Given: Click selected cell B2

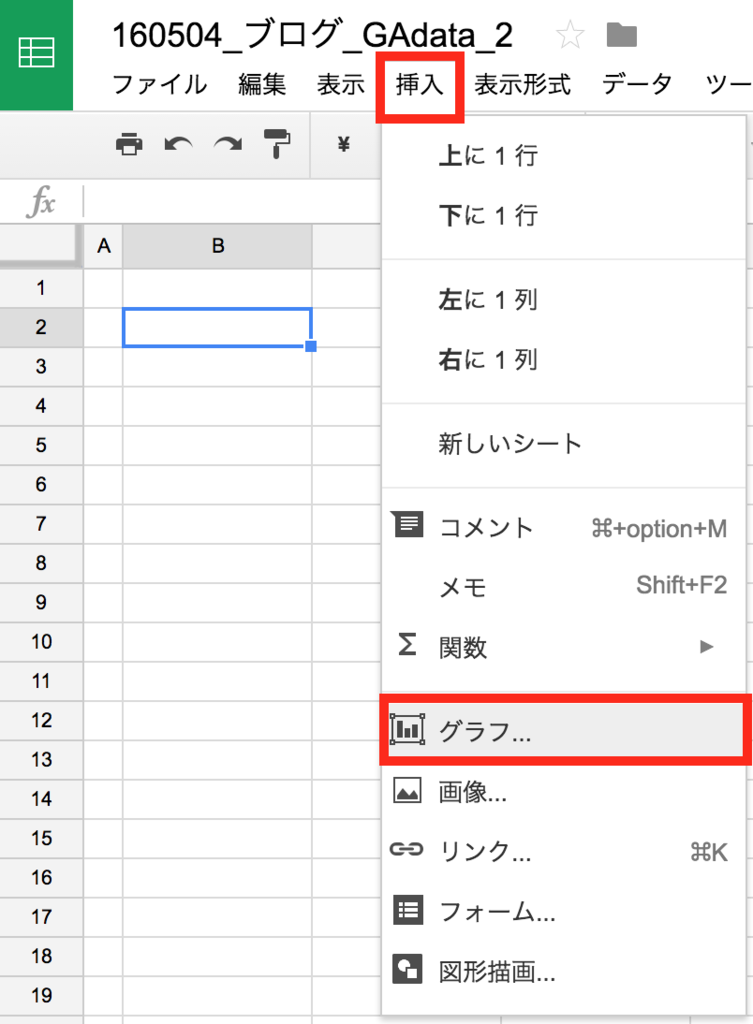Looking at the screenshot, I should pyautogui.click(x=217, y=327).
